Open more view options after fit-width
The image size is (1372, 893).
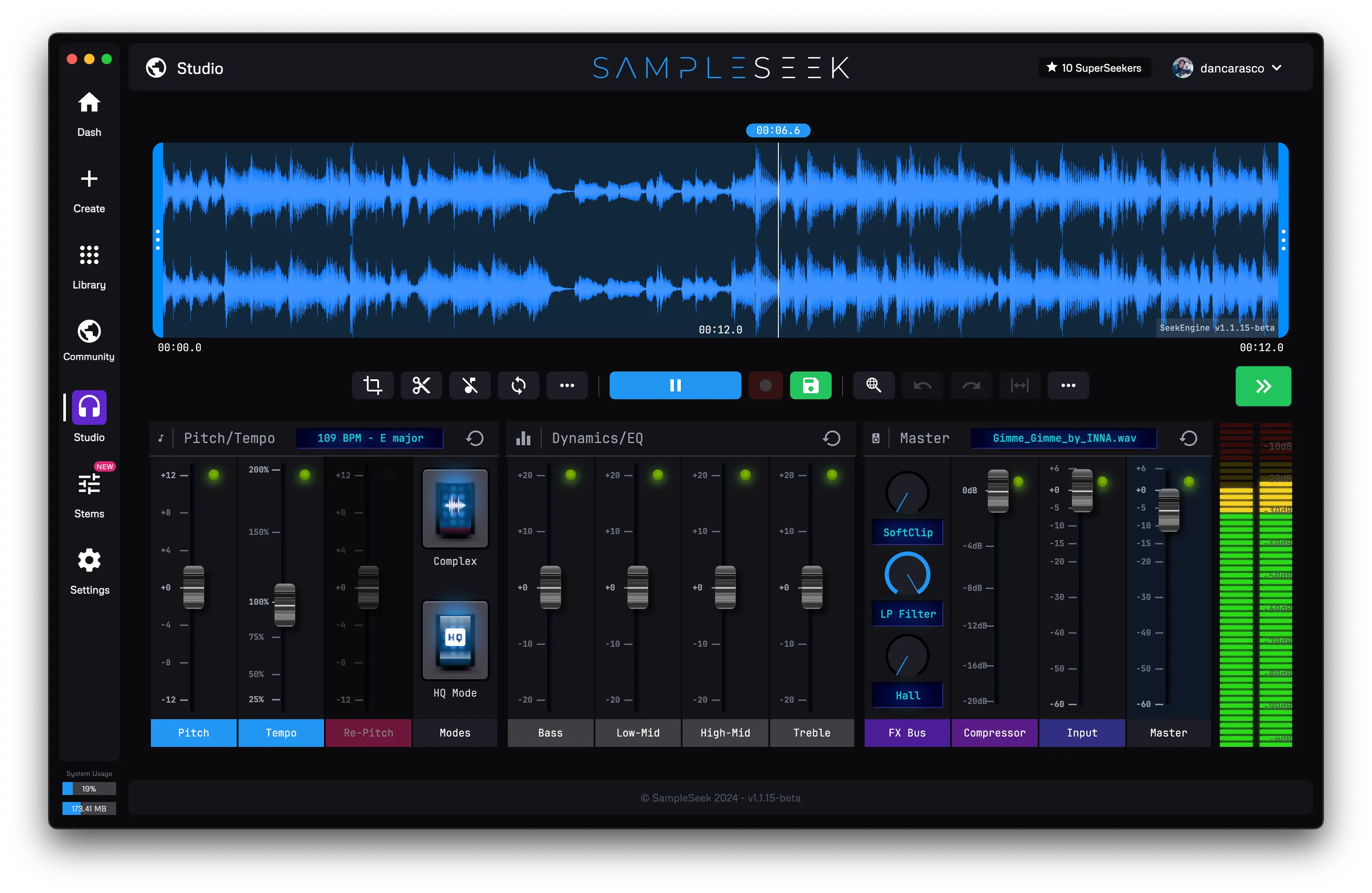(1068, 385)
